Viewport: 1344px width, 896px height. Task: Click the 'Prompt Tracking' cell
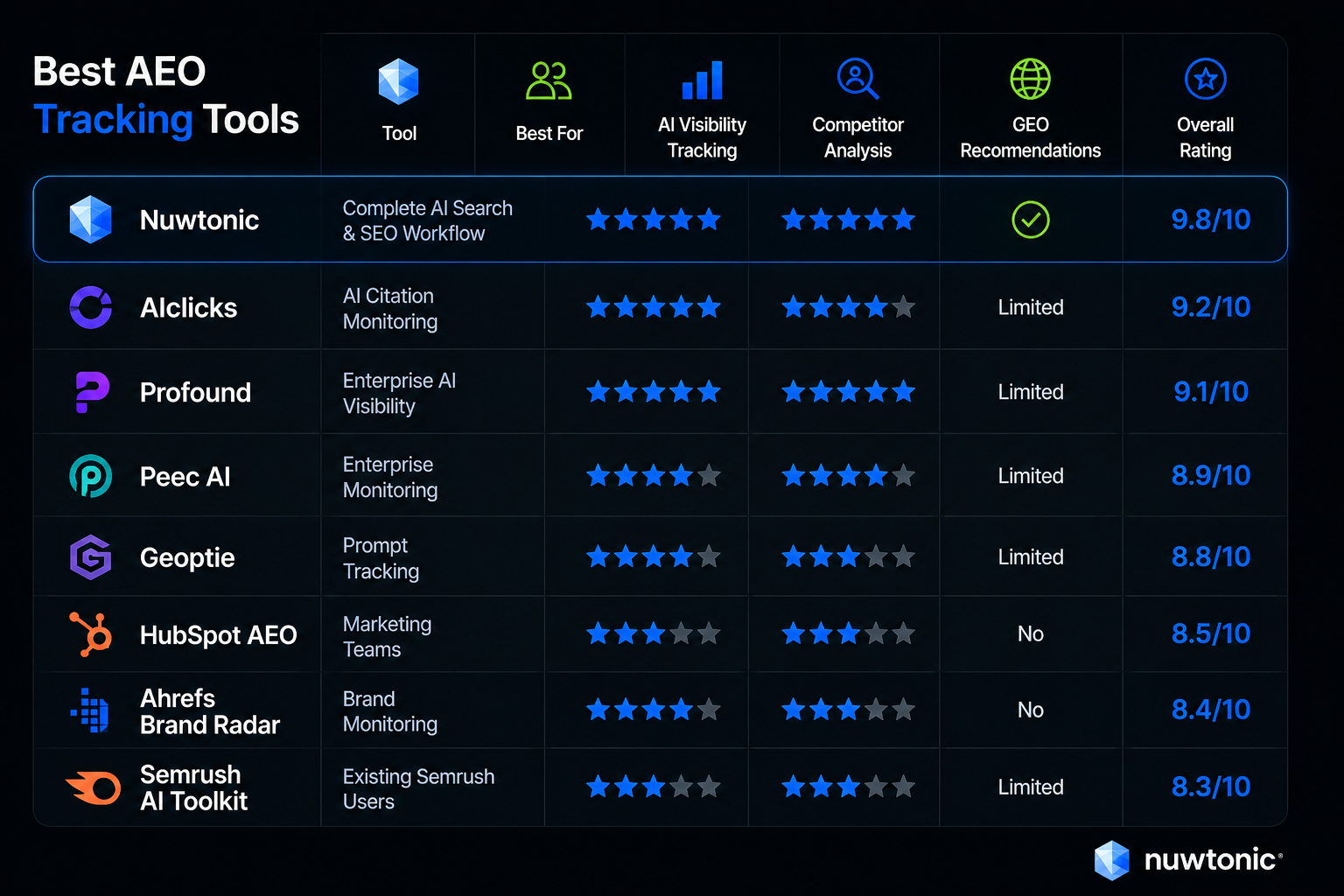(381, 558)
